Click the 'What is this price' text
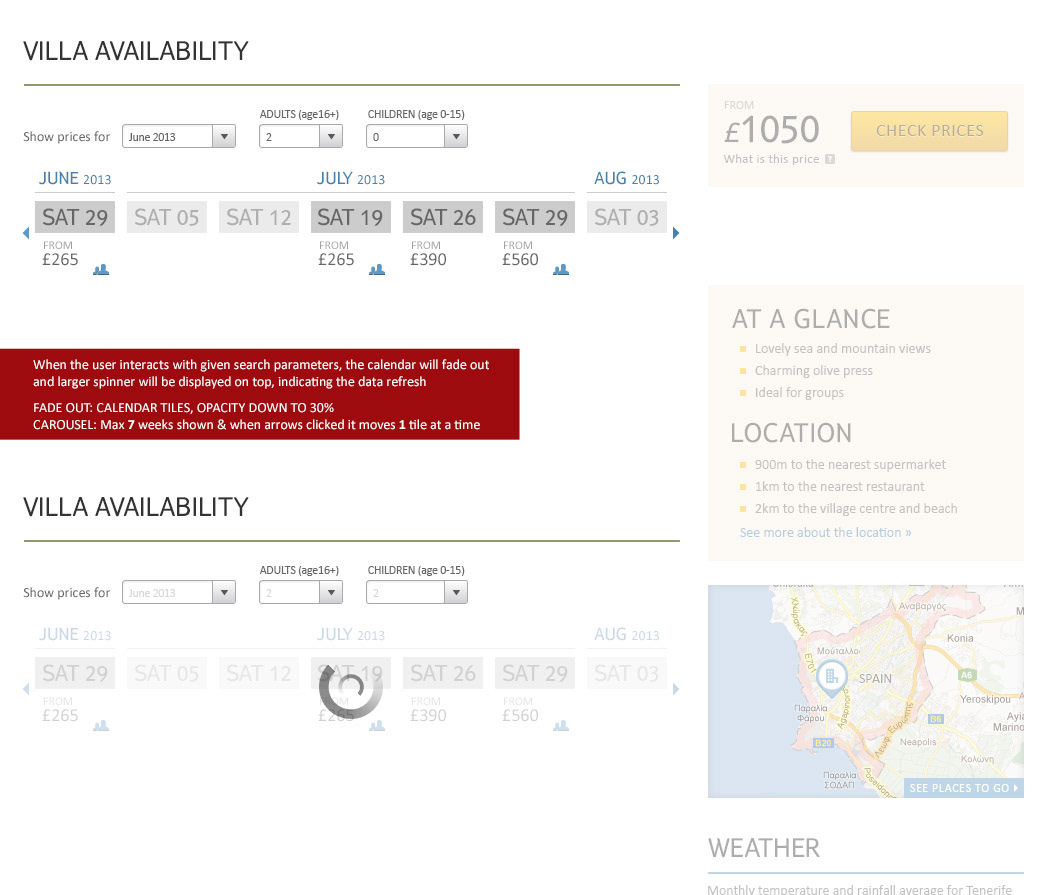Screen dimensions: 1048x895 [x=771, y=159]
